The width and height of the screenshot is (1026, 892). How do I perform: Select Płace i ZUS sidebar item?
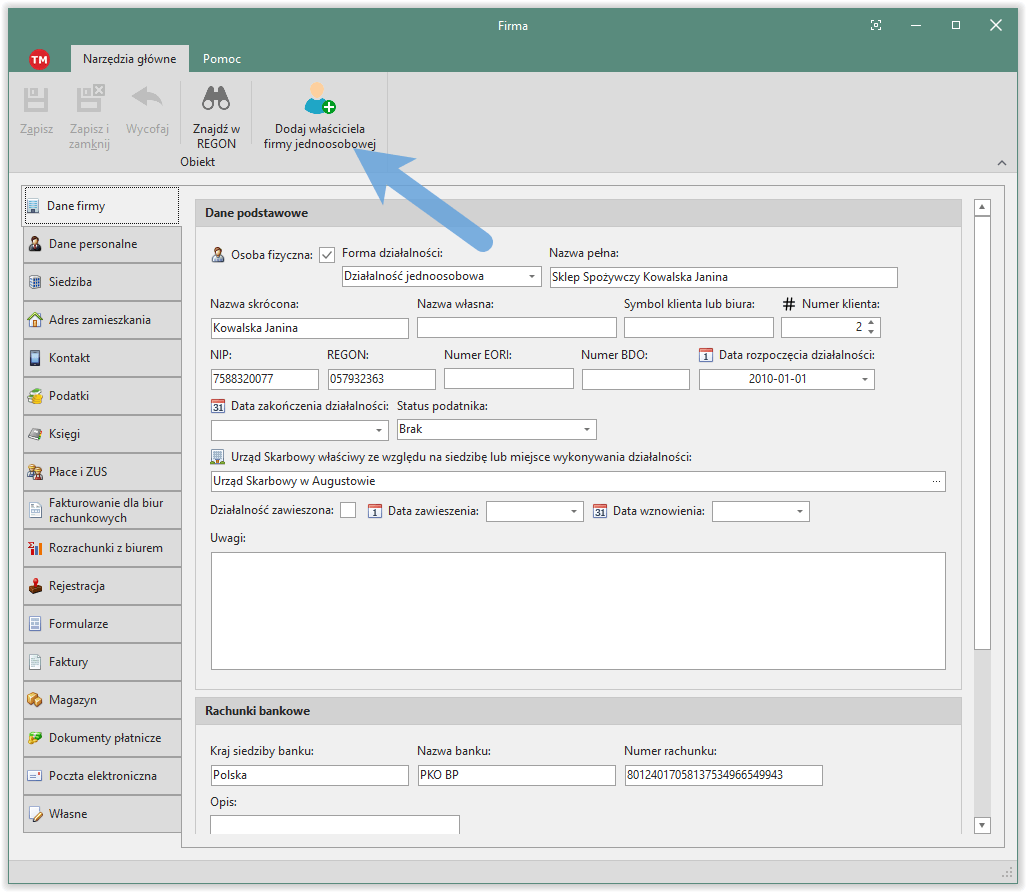point(102,472)
